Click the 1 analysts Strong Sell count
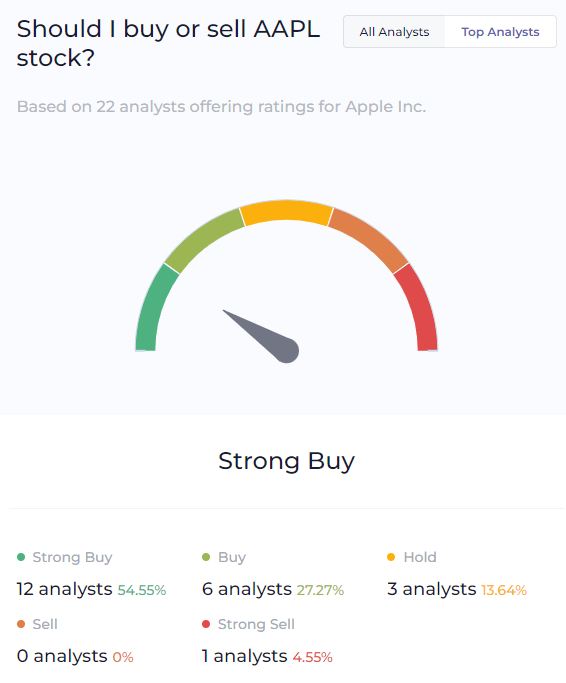The width and height of the screenshot is (566, 683). click(244, 656)
